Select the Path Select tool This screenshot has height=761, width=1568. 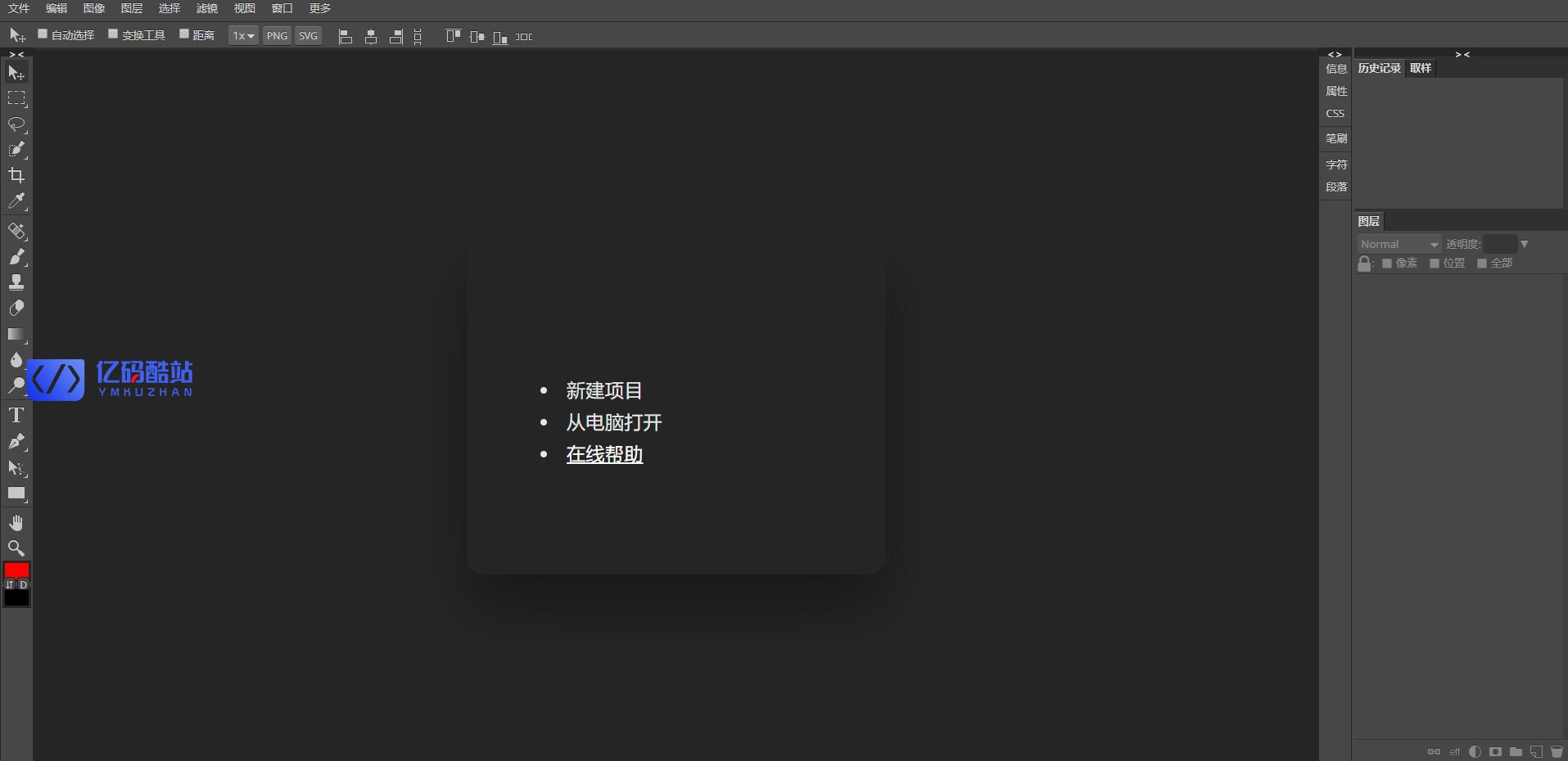click(x=16, y=468)
